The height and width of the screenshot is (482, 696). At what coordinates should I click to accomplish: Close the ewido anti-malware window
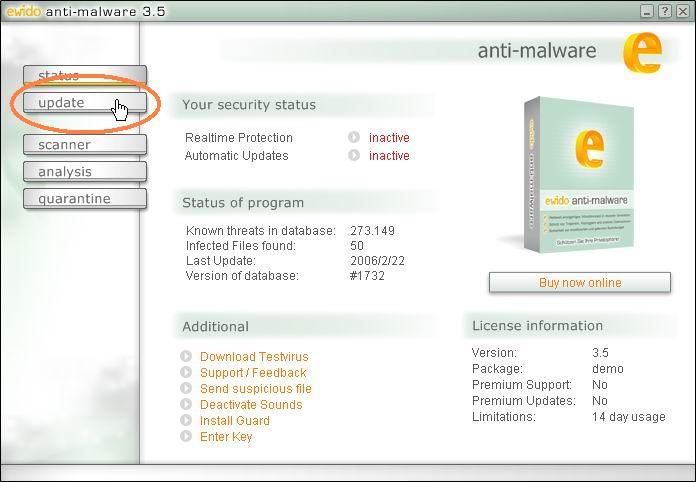click(x=683, y=11)
